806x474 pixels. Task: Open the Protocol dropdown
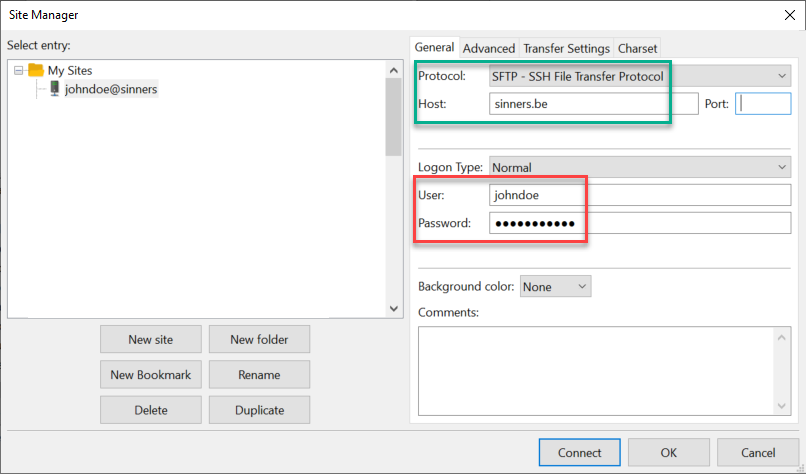638,76
